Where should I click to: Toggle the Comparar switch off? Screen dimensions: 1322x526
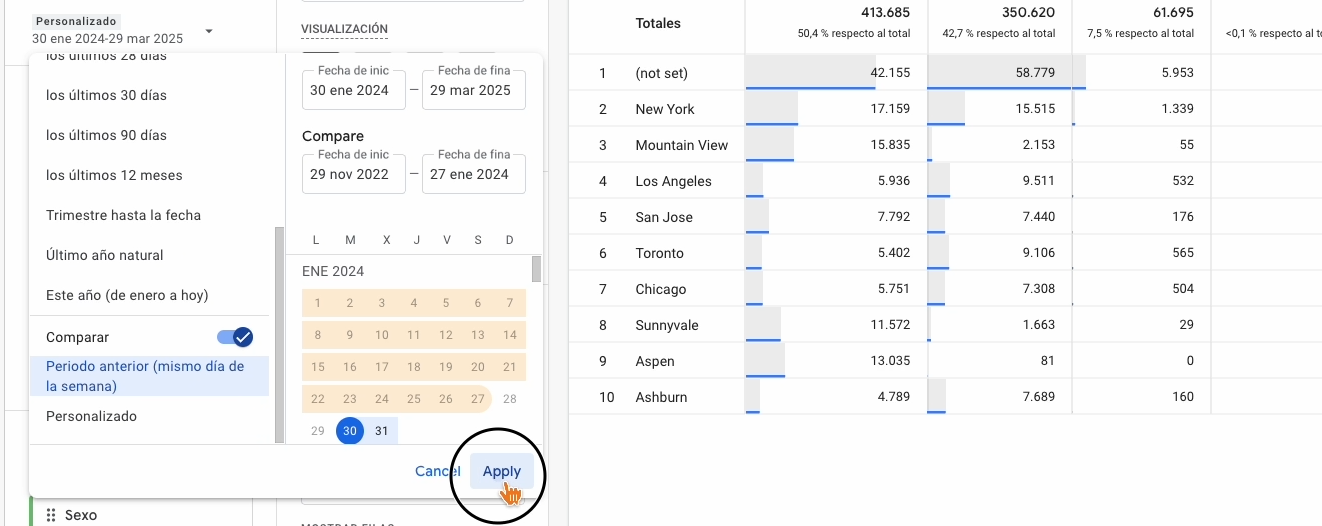(235, 337)
